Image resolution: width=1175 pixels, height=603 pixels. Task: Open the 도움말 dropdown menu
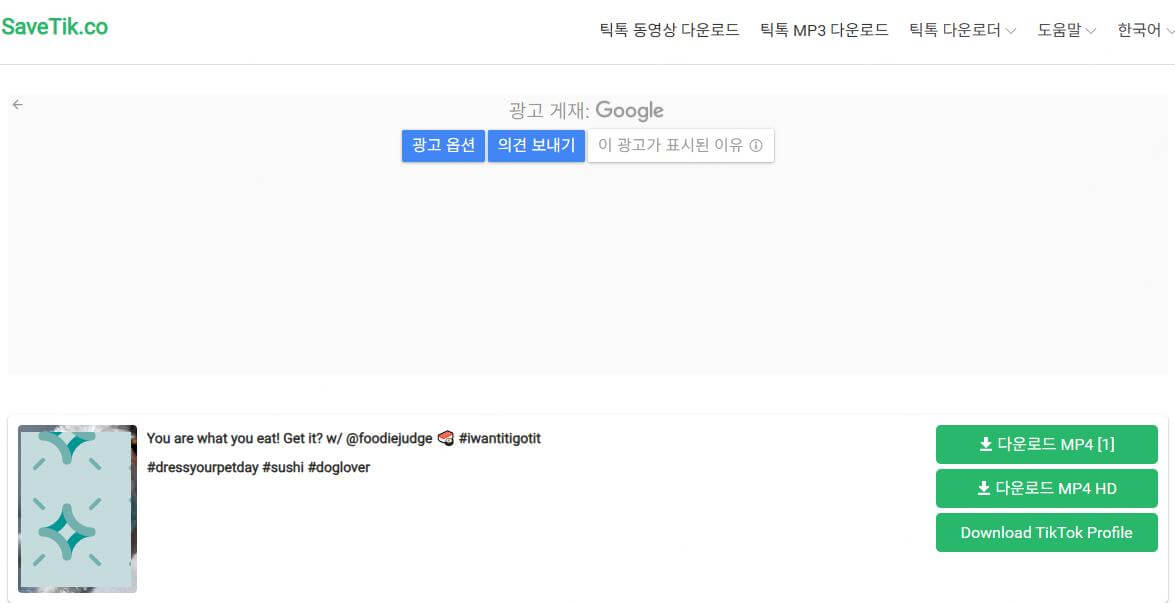pyautogui.click(x=1066, y=31)
